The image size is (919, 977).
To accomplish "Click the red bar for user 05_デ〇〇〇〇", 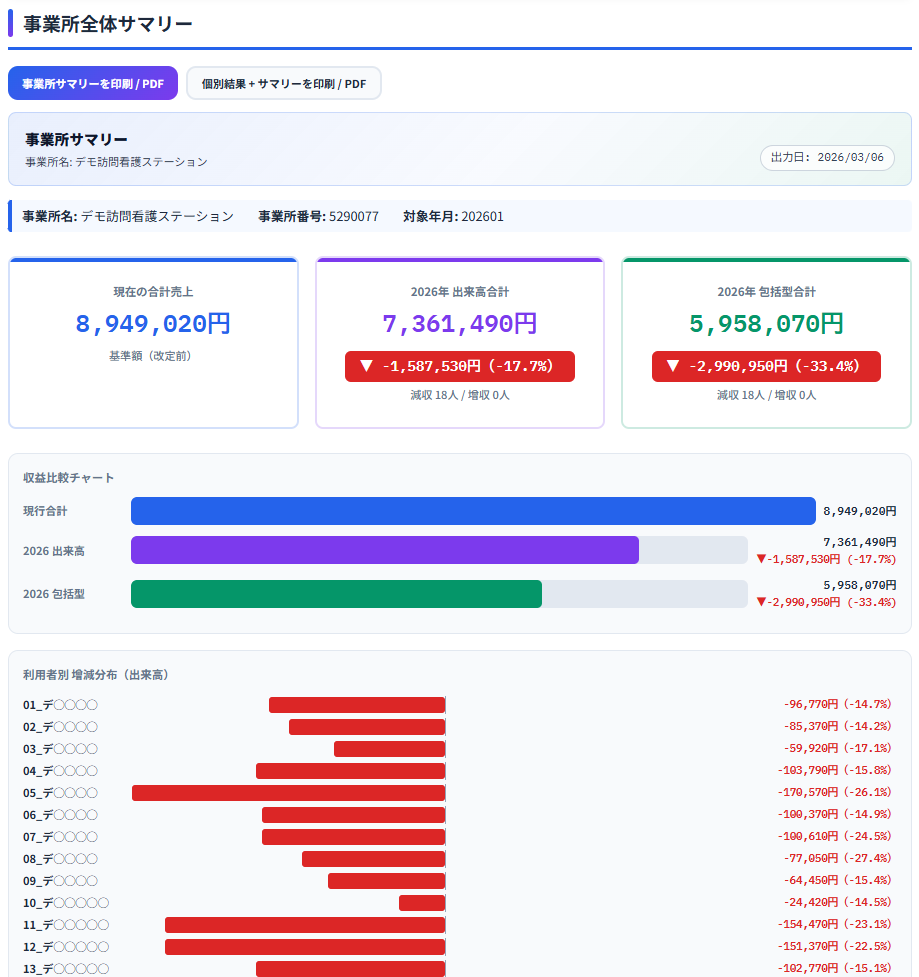I will pos(288,793).
